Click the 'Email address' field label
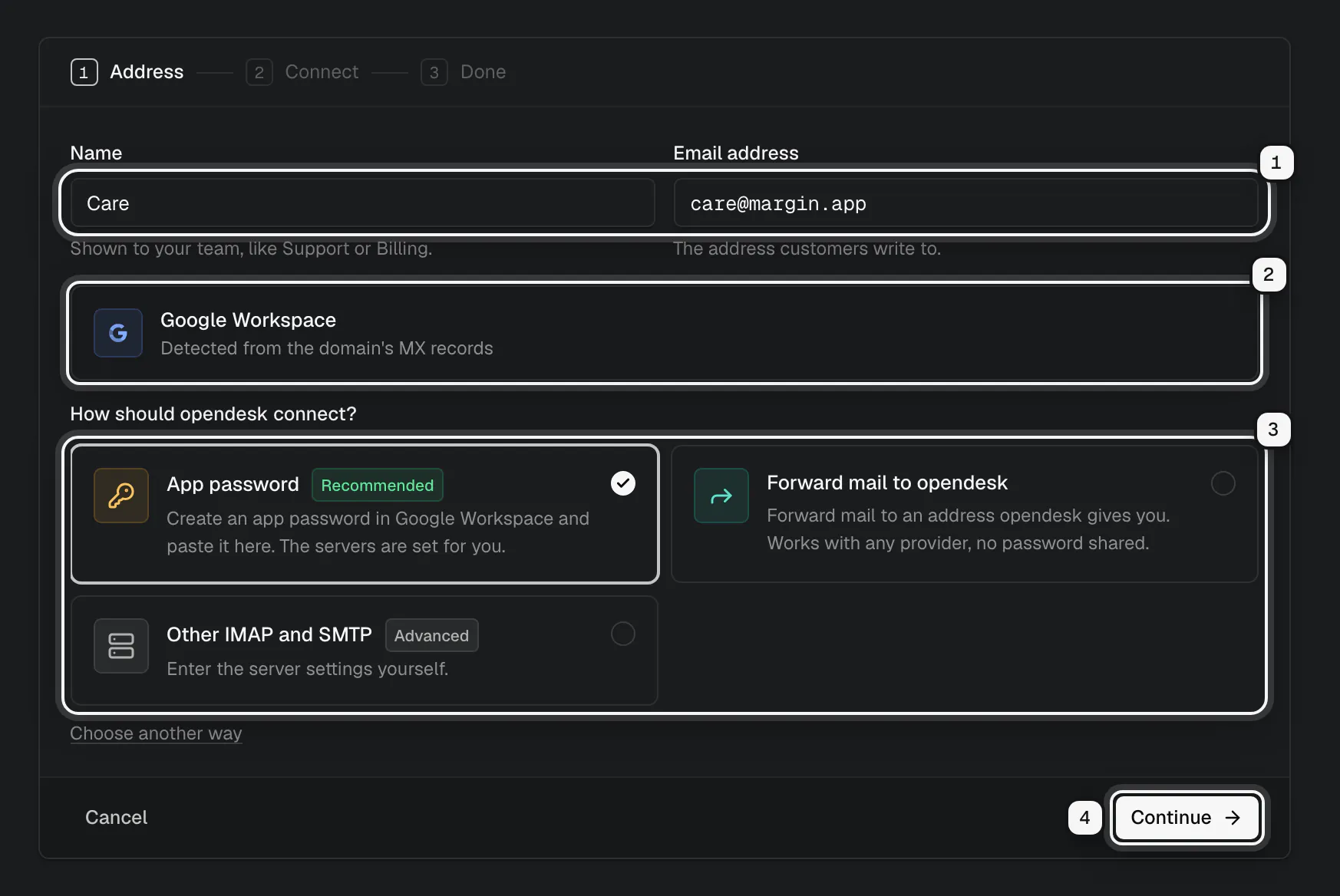Image resolution: width=1340 pixels, height=896 pixels. [x=736, y=153]
